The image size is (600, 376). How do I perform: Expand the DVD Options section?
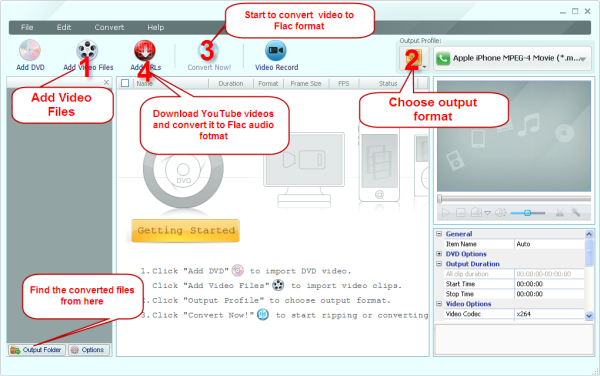click(439, 254)
